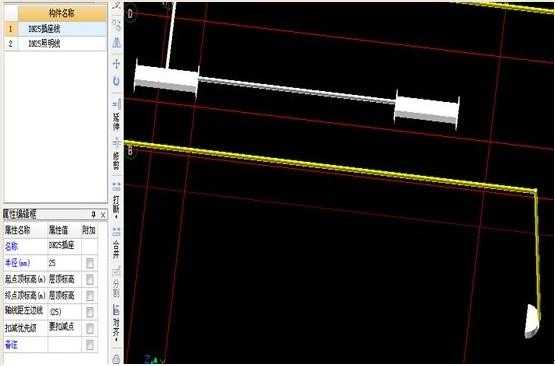Viewport: 555px width, 366px height.
Task: Select the long white conduit between boxes
Action: 297,89
